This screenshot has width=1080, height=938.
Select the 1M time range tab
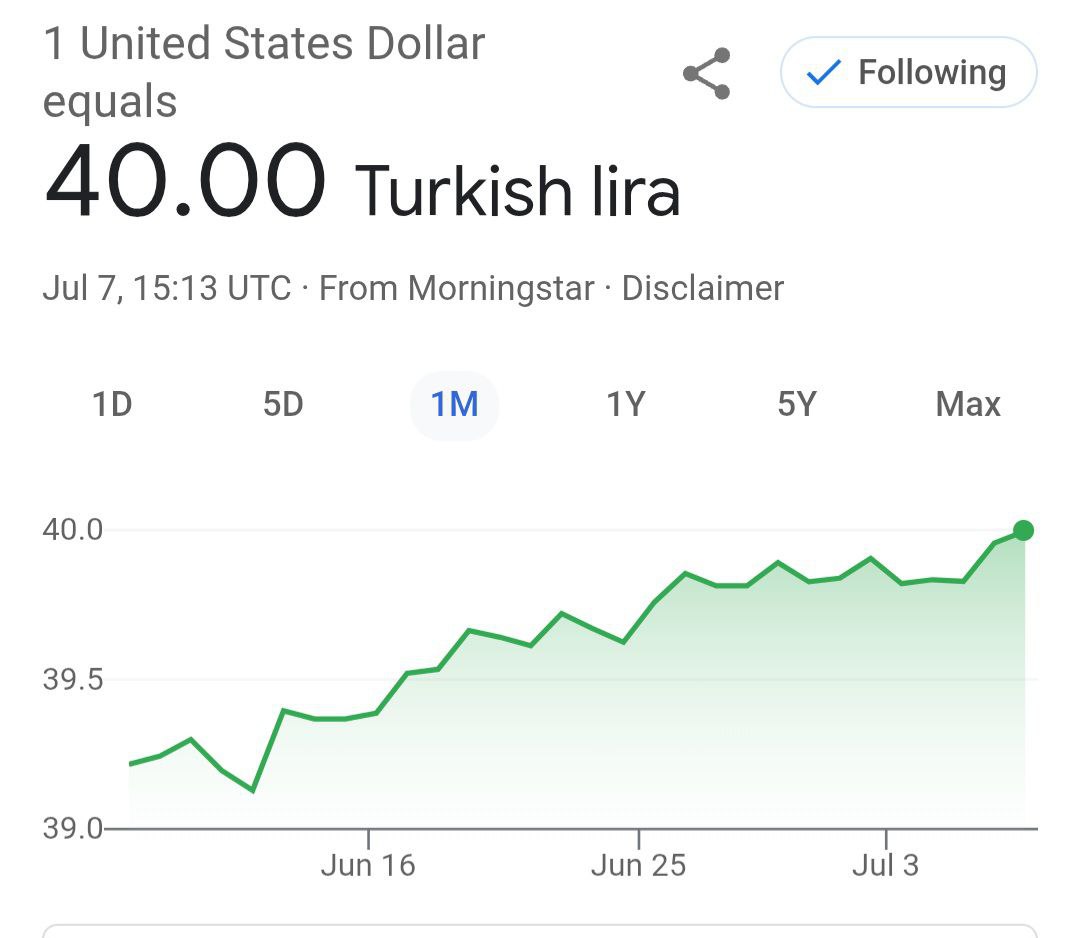[x=454, y=404]
